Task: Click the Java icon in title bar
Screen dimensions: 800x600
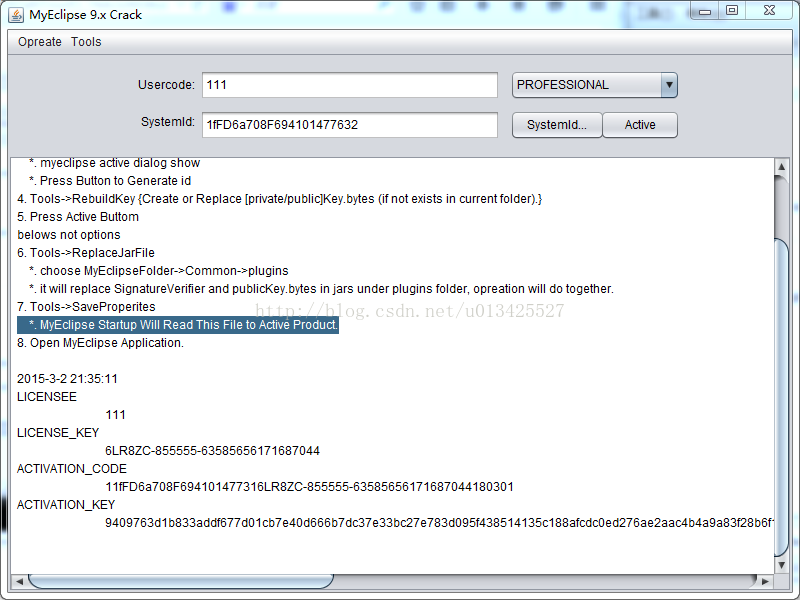Action: tap(16, 15)
